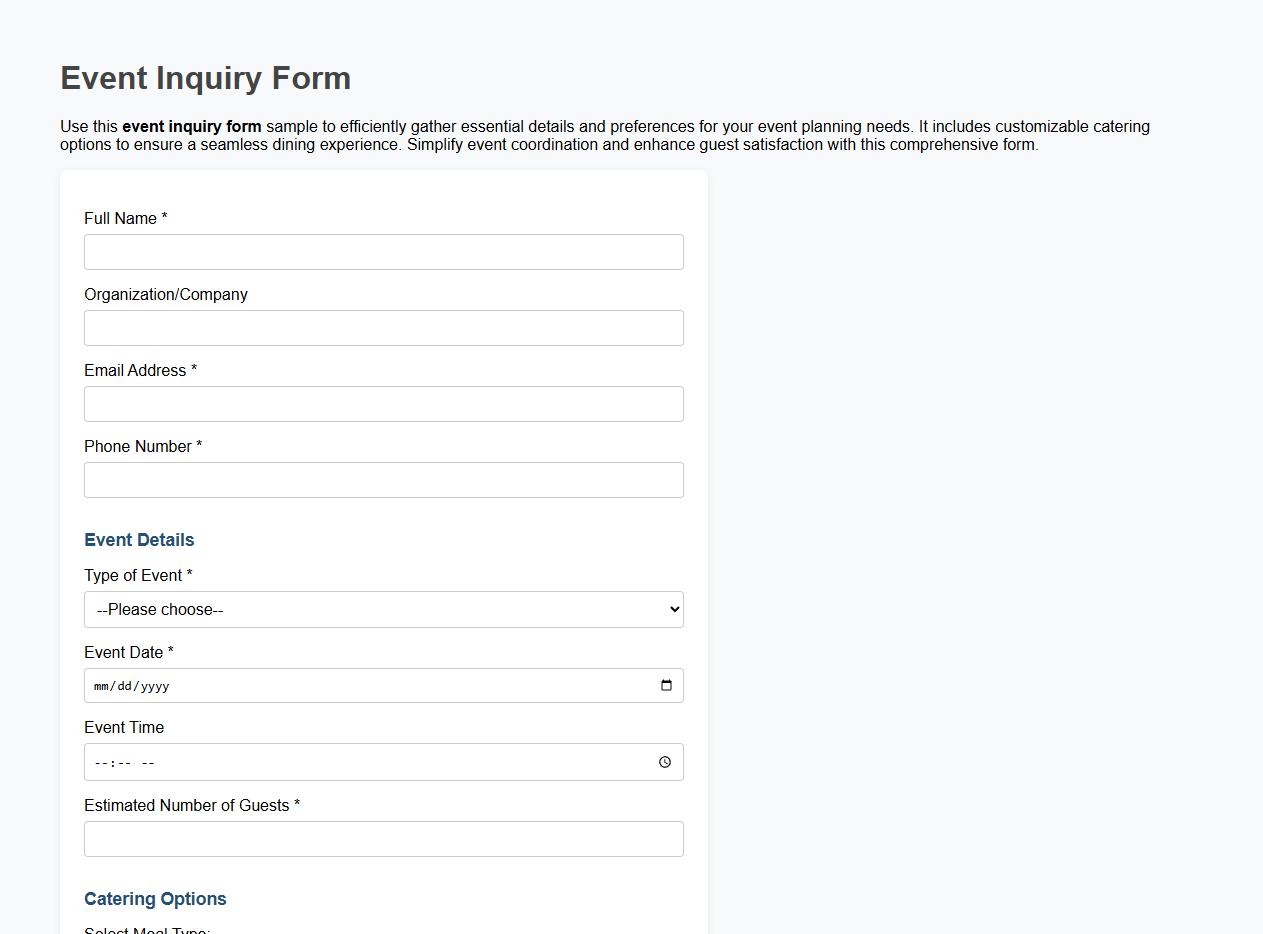1263x934 pixels.
Task: Click into the Full Name field
Action: click(x=383, y=251)
